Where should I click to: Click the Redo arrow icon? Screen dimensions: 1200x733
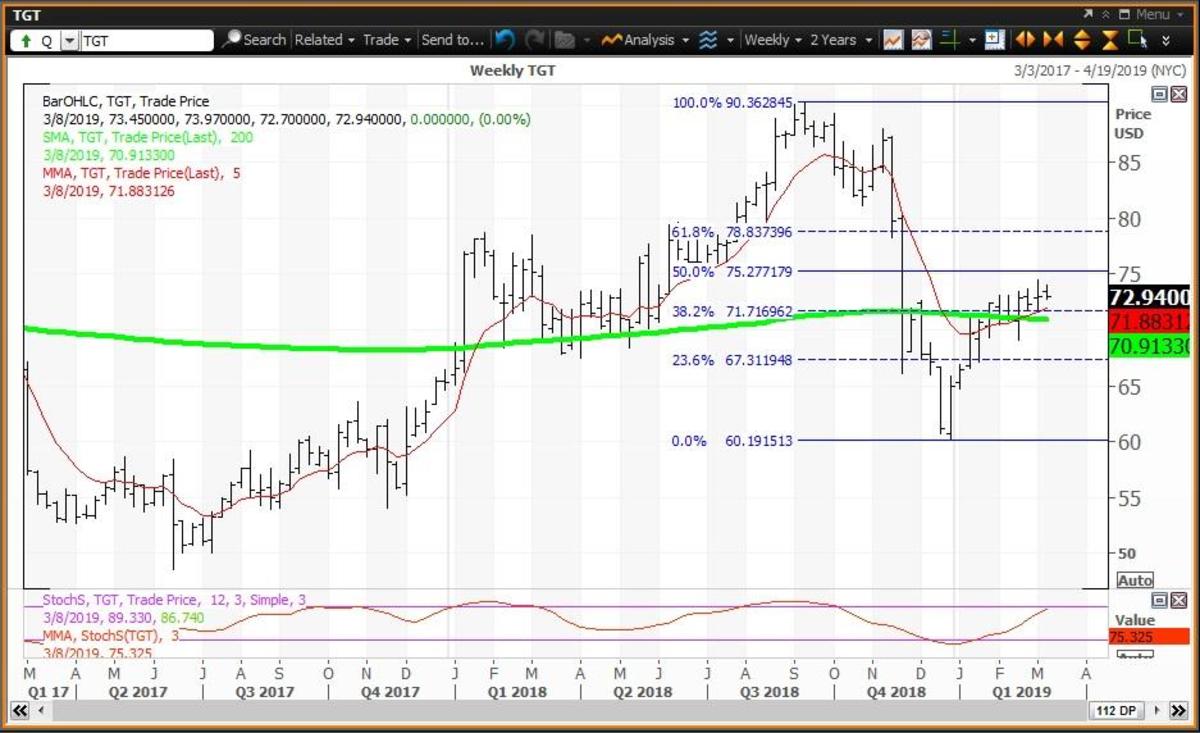[x=536, y=40]
